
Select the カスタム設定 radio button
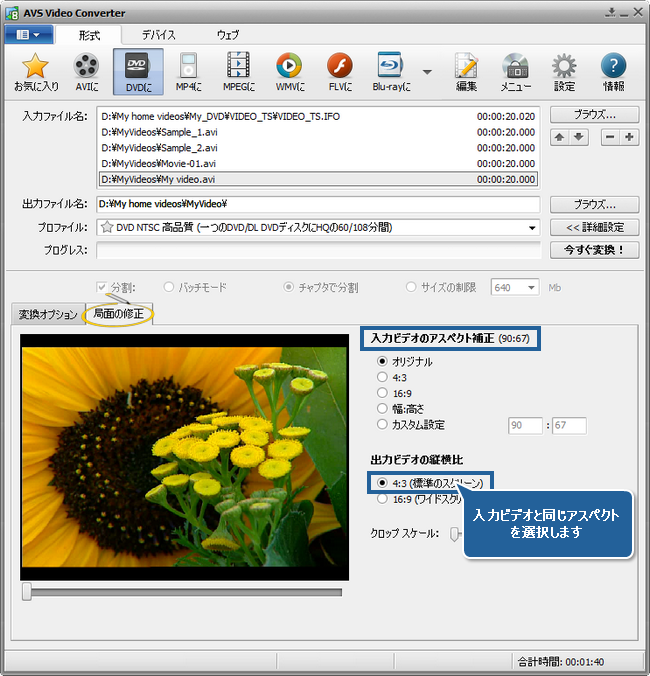(383, 425)
